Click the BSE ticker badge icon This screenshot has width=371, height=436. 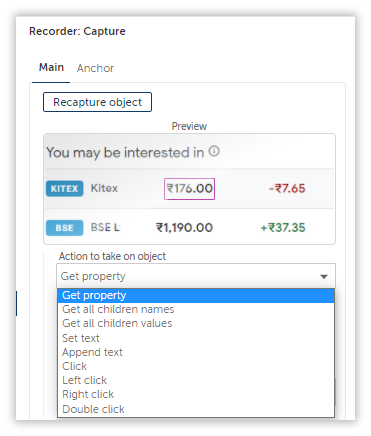pos(65,228)
